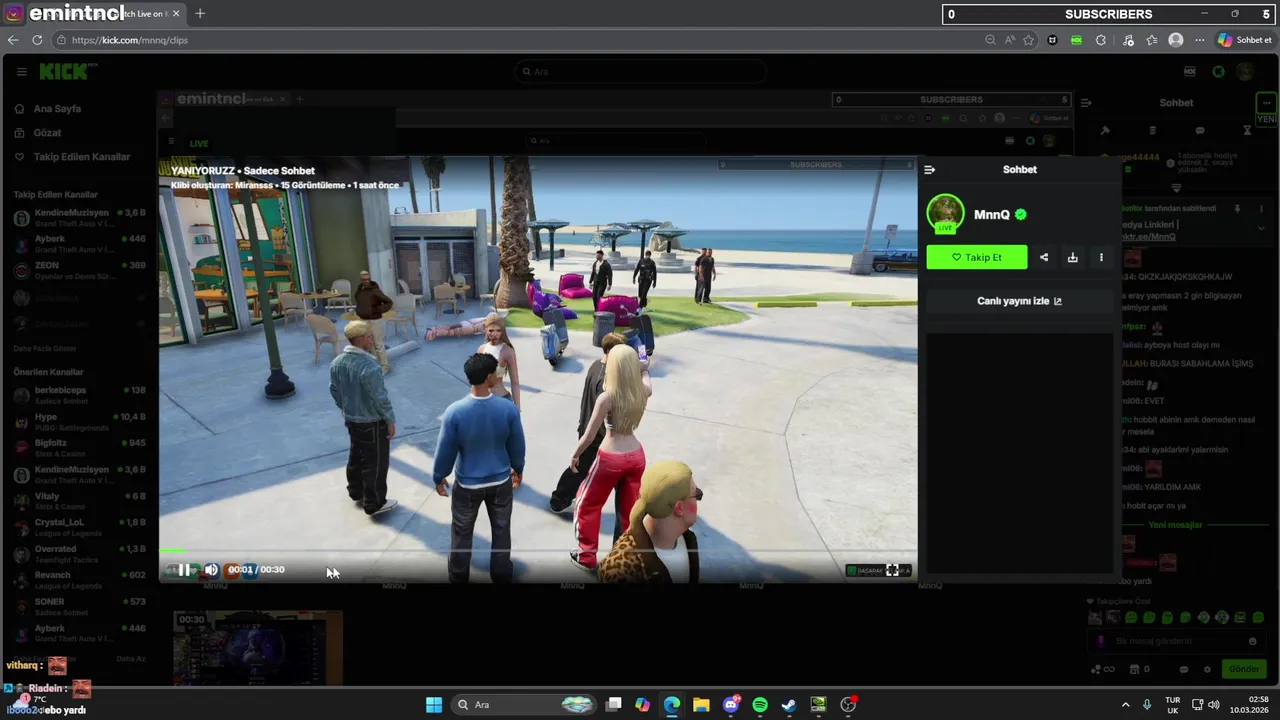The width and height of the screenshot is (1280, 720).
Task: Open Crystal_LoL recommended channel
Action: 80,527
